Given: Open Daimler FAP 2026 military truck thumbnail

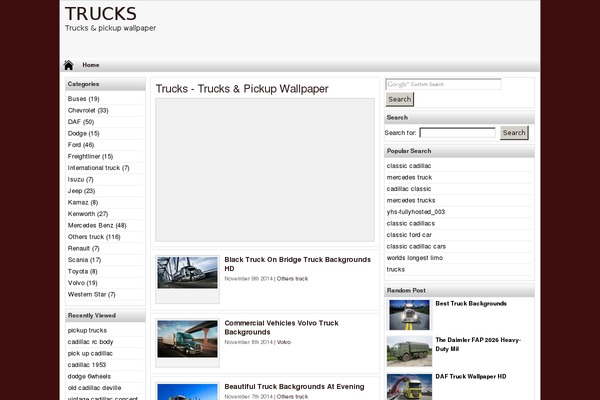Looking at the screenshot, I should pos(409,351).
